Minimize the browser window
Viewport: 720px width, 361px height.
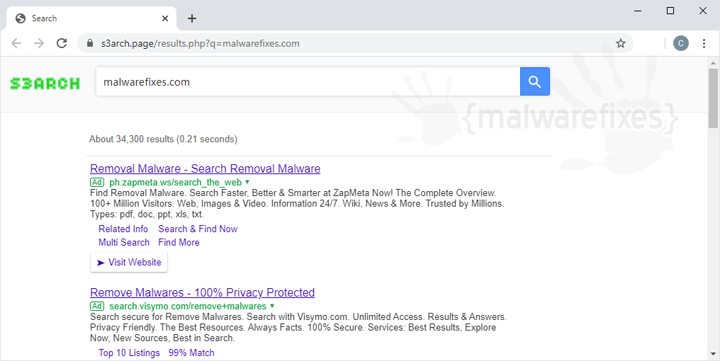click(x=637, y=11)
